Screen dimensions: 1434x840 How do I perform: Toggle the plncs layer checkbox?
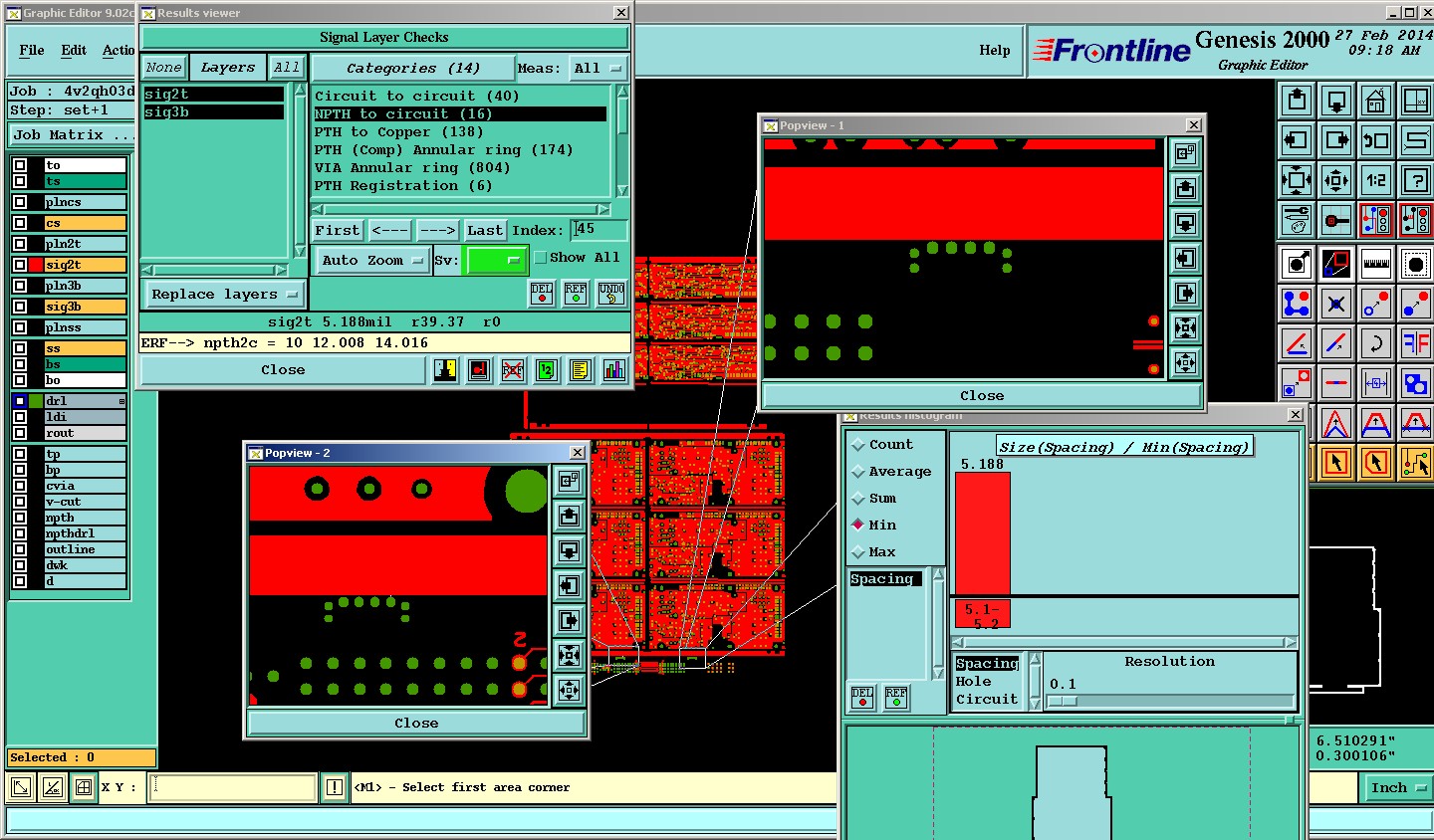click(20, 202)
